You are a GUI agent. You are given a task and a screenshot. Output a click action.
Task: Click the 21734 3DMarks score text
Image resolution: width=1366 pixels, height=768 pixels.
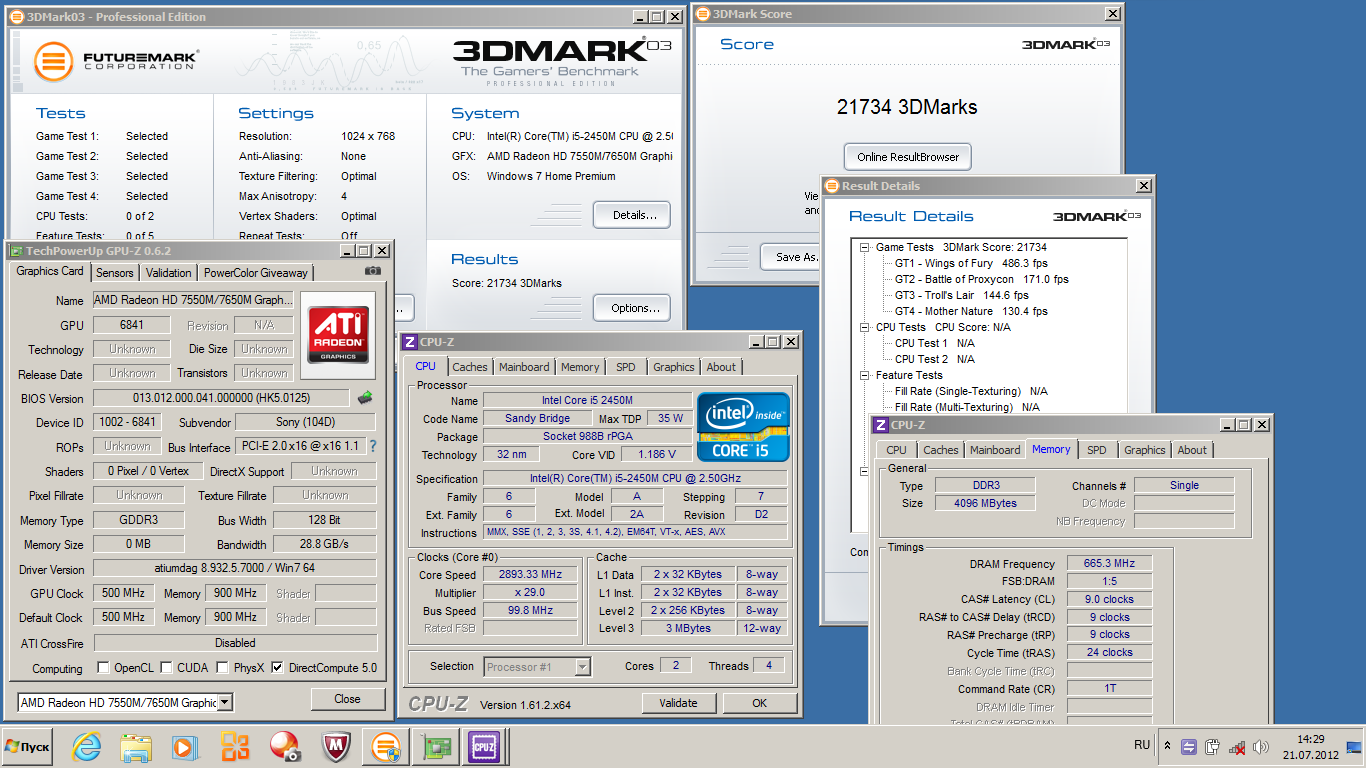point(907,107)
